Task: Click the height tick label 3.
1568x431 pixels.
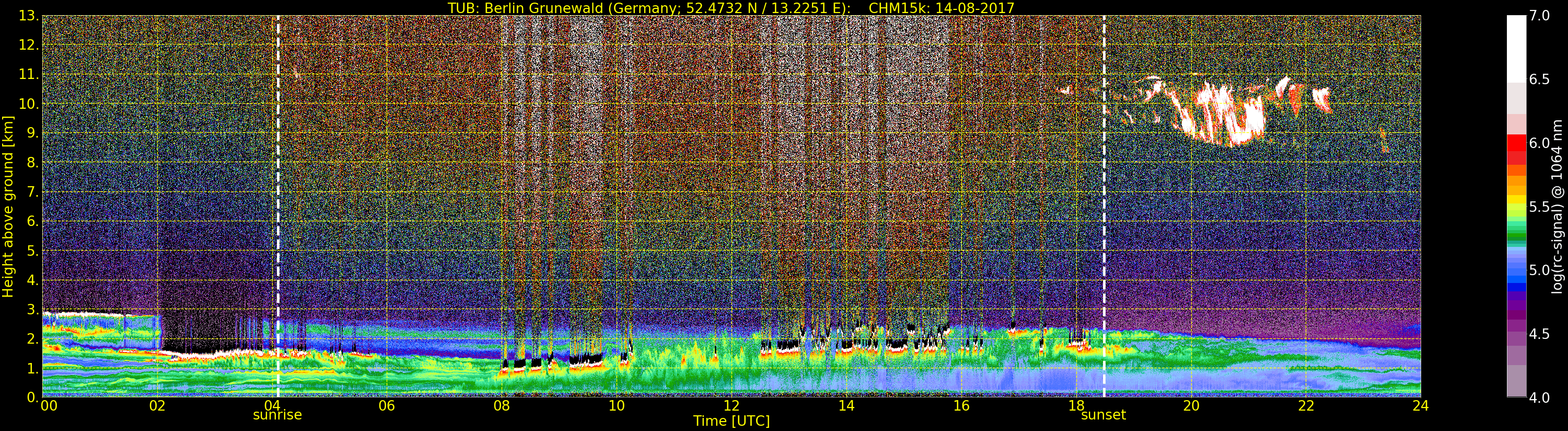Action: click(x=33, y=310)
